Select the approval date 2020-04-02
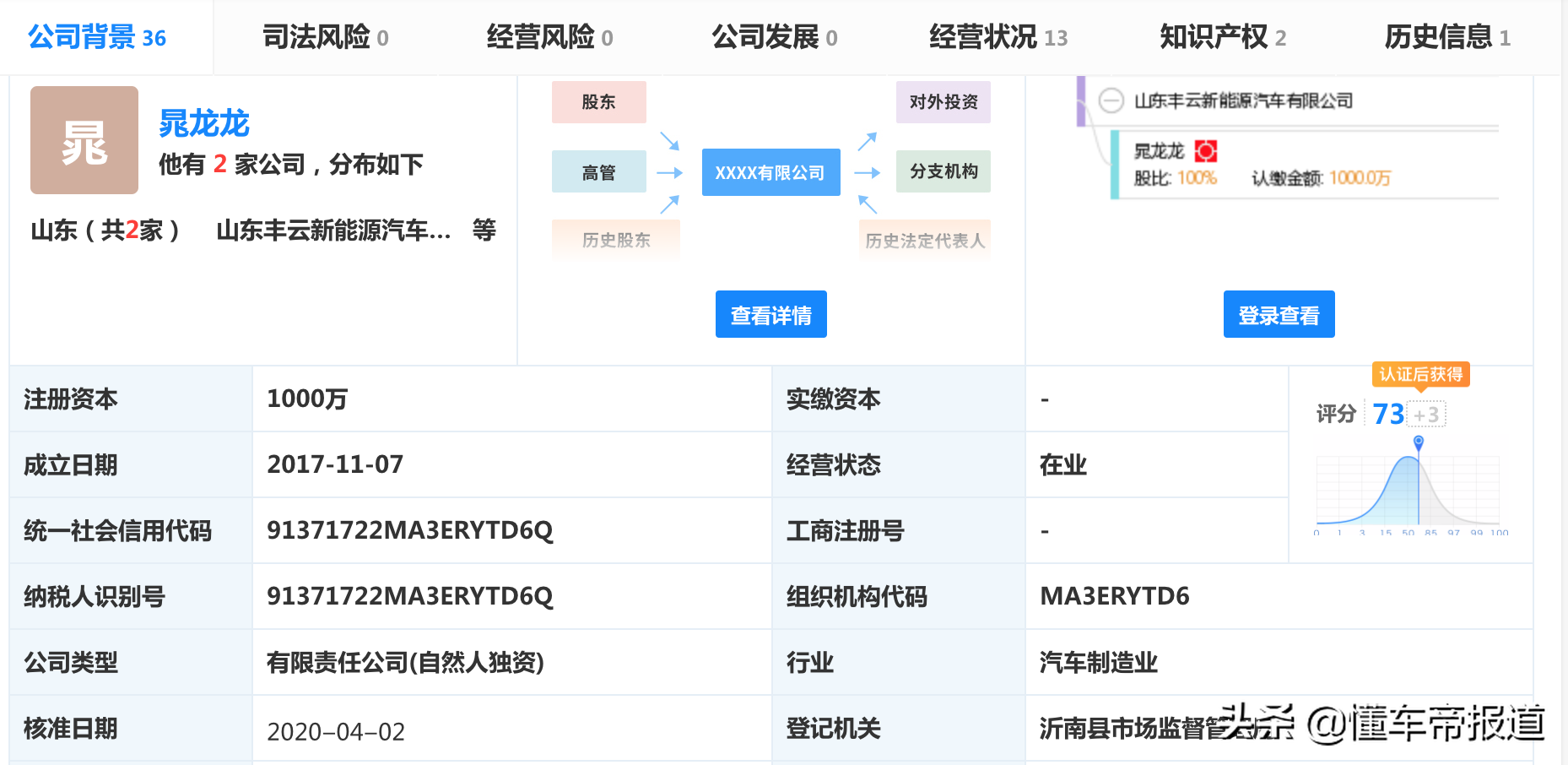This screenshot has height=765, width=1568. coord(336,731)
